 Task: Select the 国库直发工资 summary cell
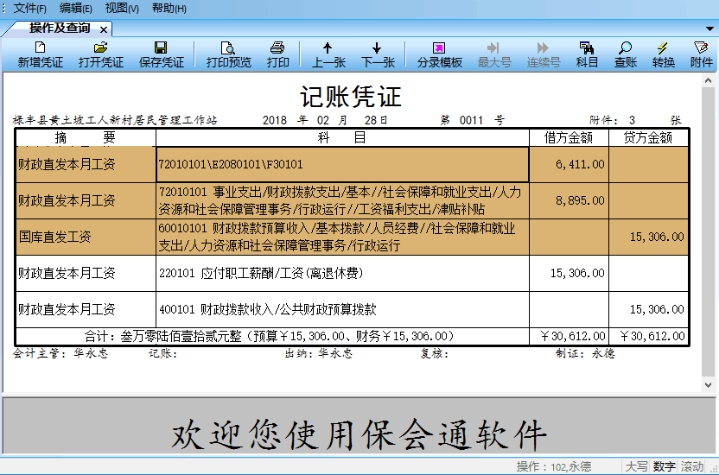(x=85, y=237)
